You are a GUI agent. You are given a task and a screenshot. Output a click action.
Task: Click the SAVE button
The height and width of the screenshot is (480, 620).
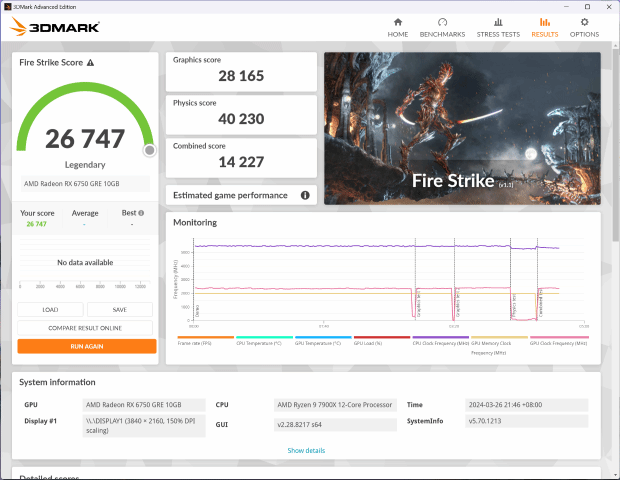coord(120,310)
